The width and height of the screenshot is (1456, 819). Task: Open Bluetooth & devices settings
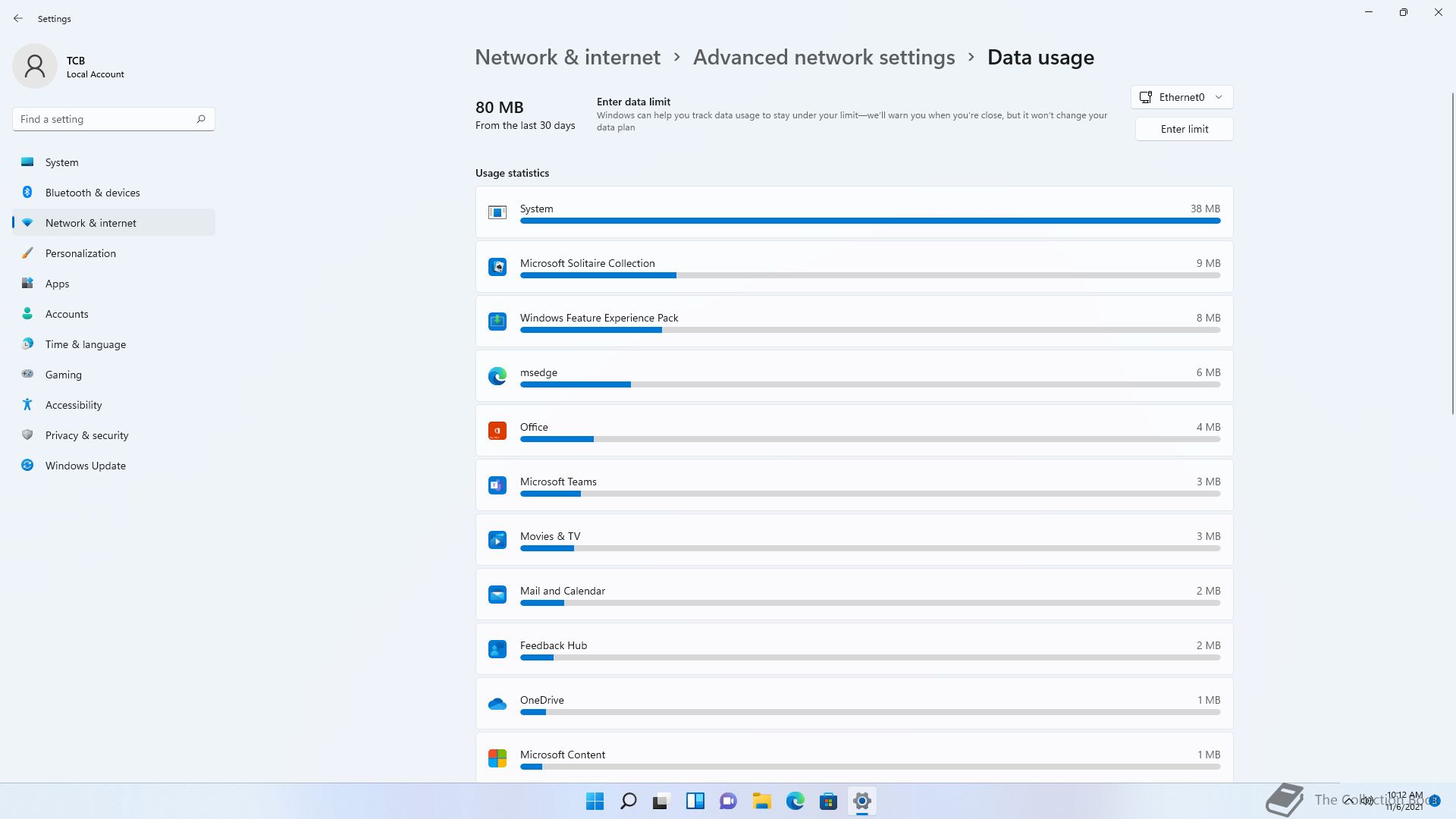[114, 193]
